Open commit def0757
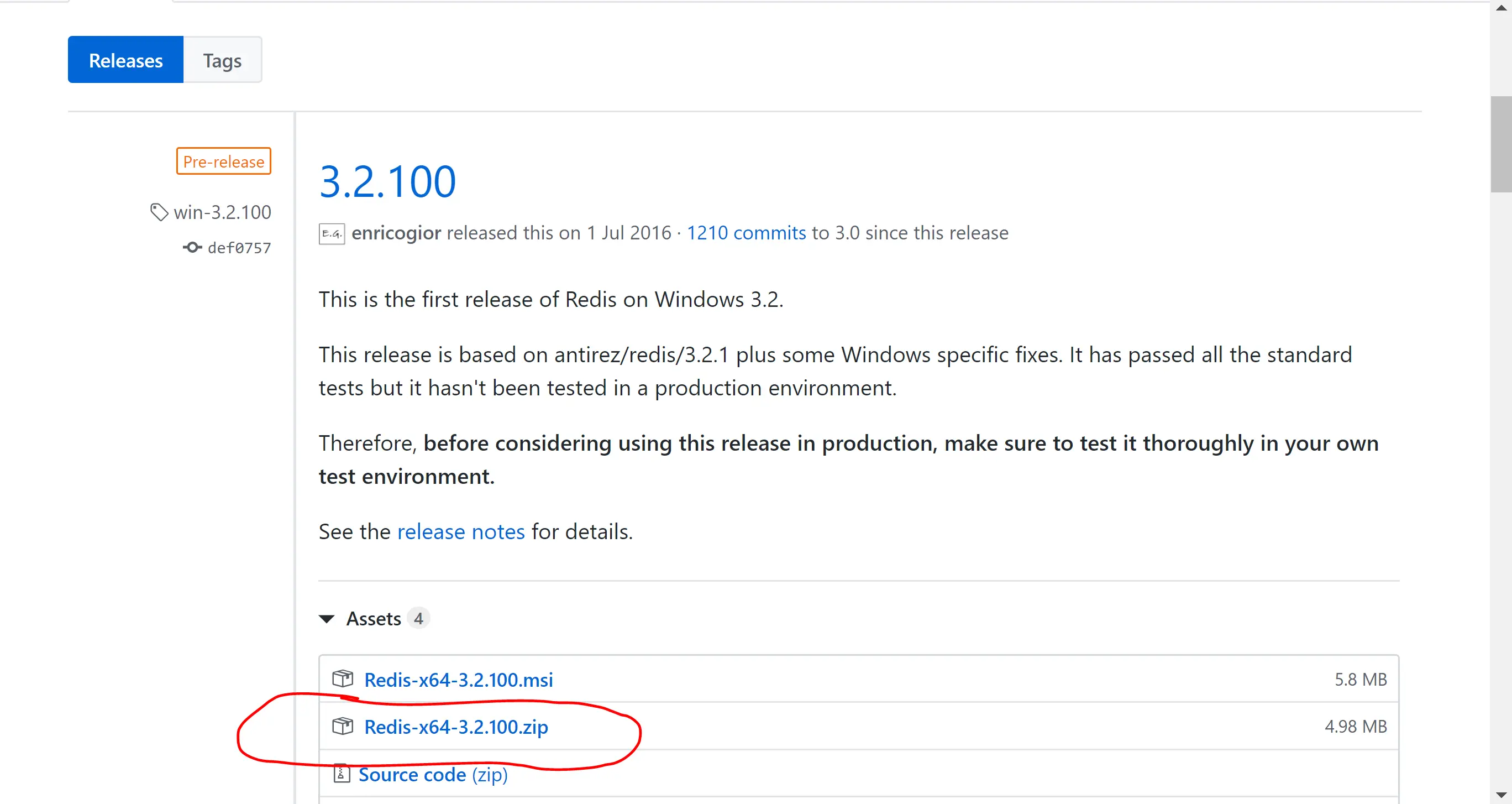The width and height of the screenshot is (1512, 804). (239, 248)
